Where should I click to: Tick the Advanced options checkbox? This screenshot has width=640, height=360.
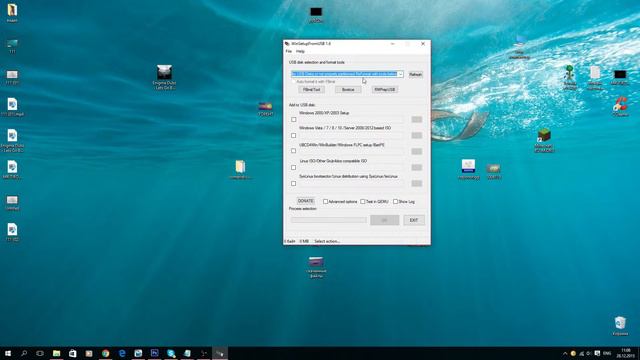click(325, 202)
